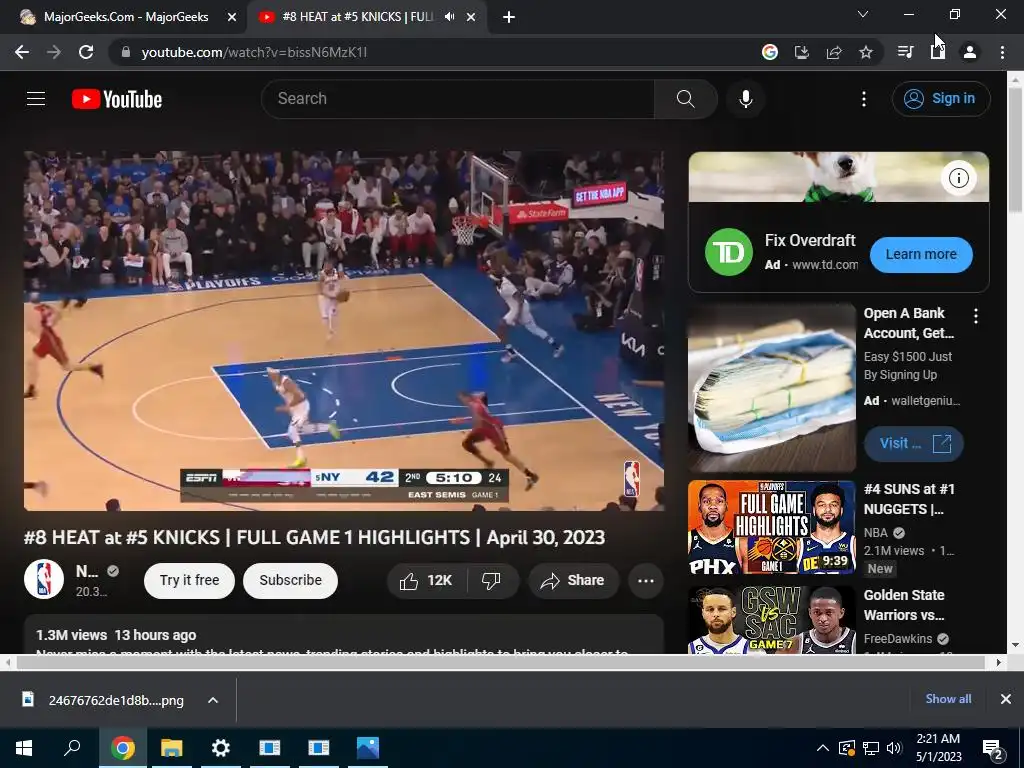
Task: Click Visit button on wallet ad
Action: tap(914, 444)
